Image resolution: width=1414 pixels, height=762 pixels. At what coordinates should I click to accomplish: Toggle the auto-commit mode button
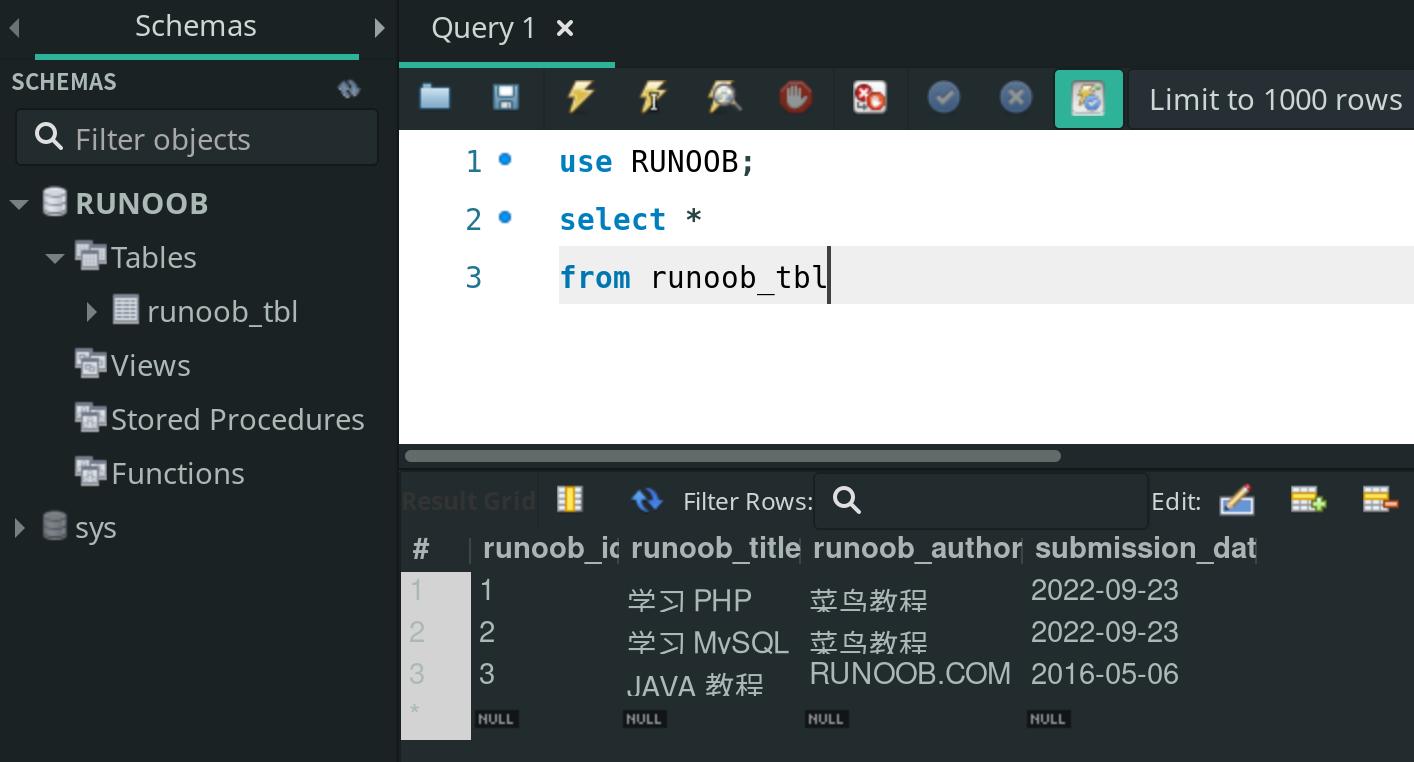pyautogui.click(x=1088, y=99)
